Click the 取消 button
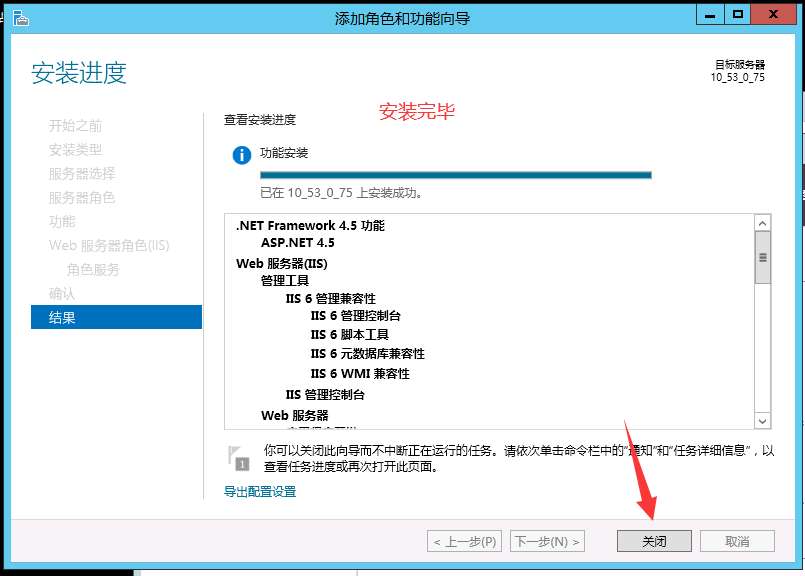This screenshot has height=576, width=805. coord(736,540)
